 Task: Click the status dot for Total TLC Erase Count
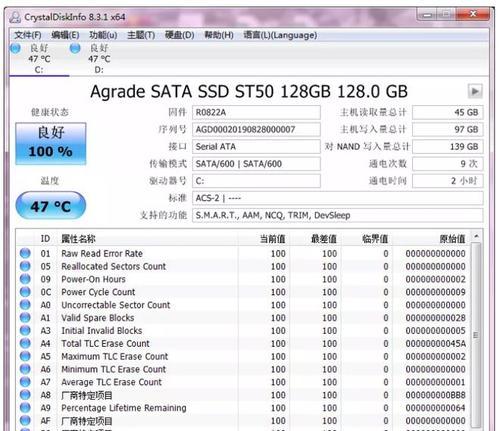point(25,343)
